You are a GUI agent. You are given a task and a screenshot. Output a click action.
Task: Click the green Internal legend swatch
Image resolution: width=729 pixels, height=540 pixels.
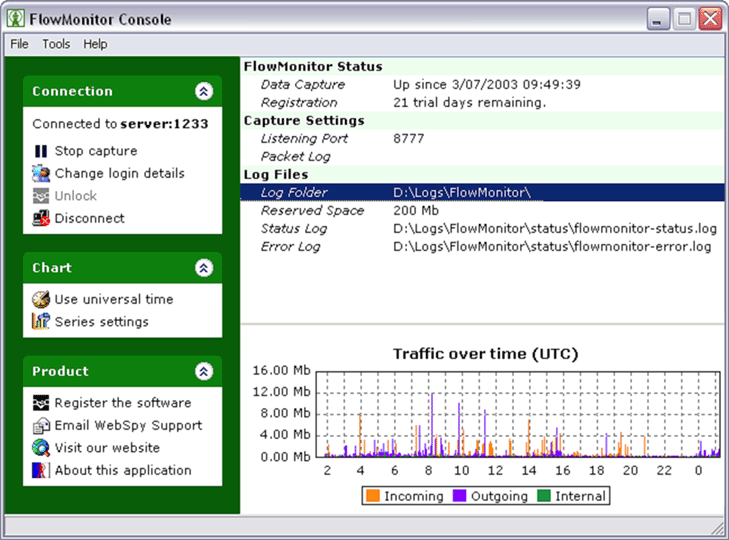pos(543,496)
